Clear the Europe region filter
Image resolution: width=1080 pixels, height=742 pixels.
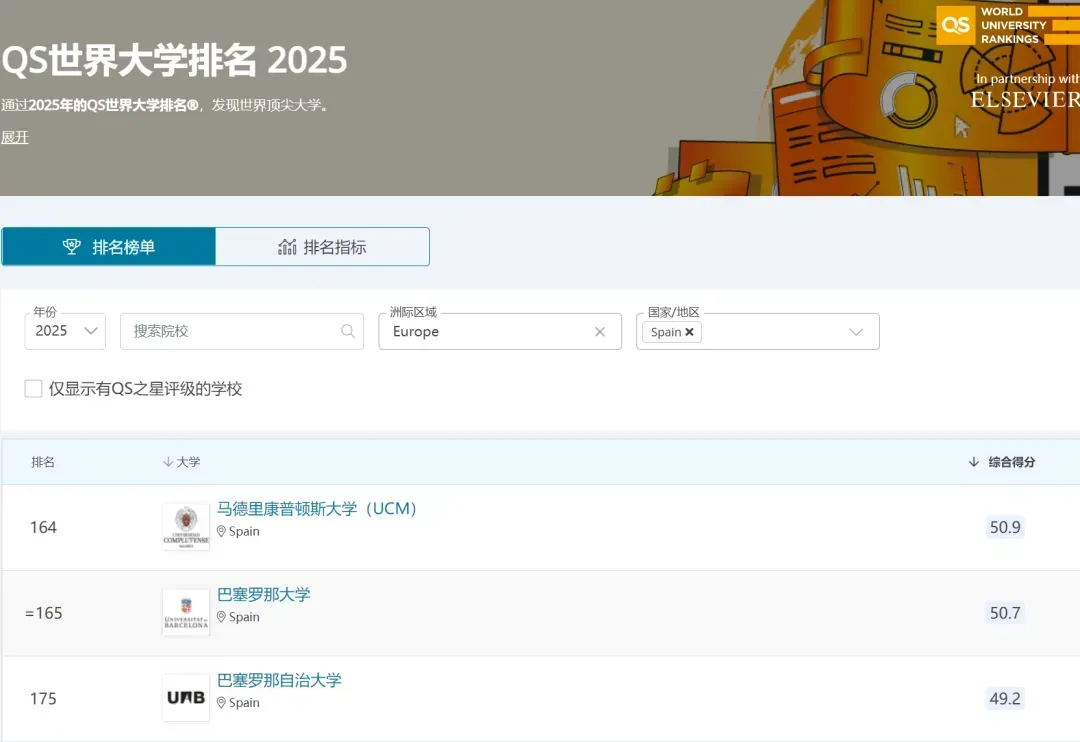click(x=600, y=332)
